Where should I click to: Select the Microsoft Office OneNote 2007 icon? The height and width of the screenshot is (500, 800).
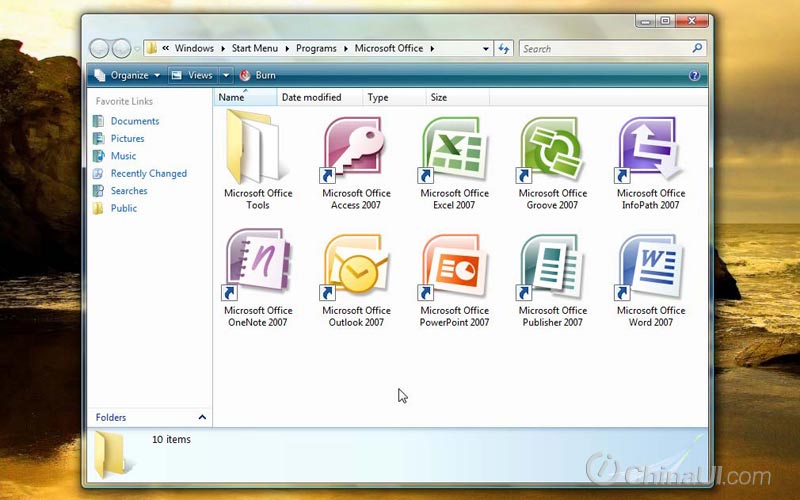tap(258, 265)
